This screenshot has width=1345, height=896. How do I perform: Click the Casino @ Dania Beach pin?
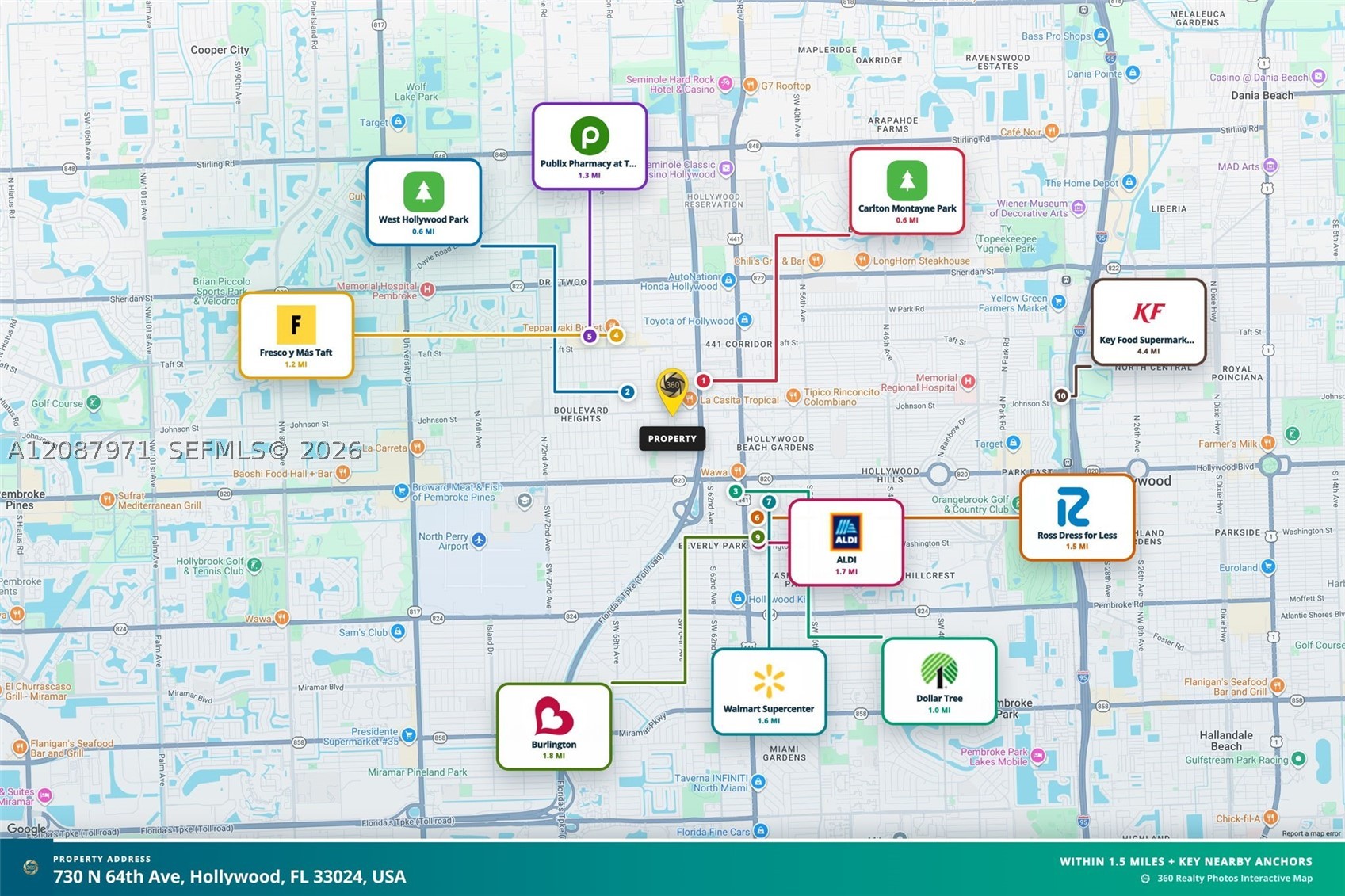pyautogui.click(x=1318, y=77)
